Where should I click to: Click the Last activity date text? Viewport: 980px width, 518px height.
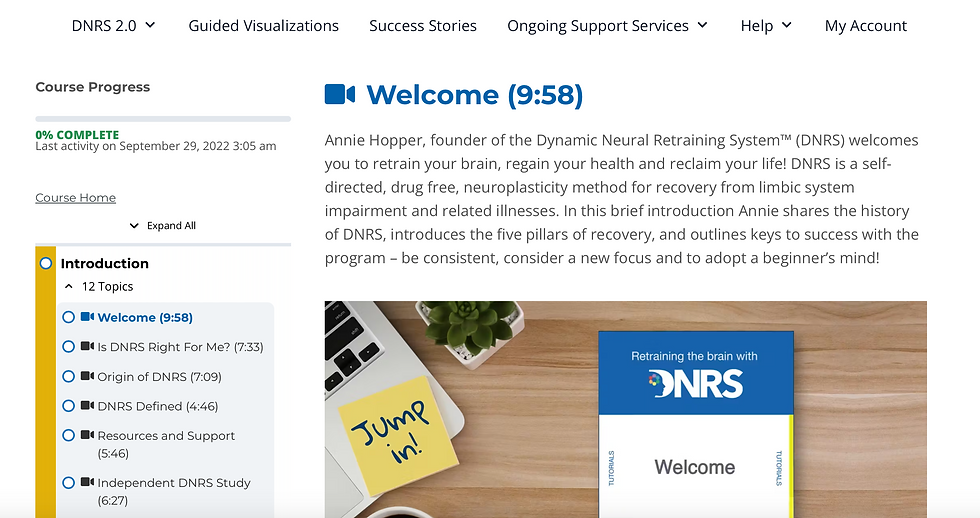156,146
